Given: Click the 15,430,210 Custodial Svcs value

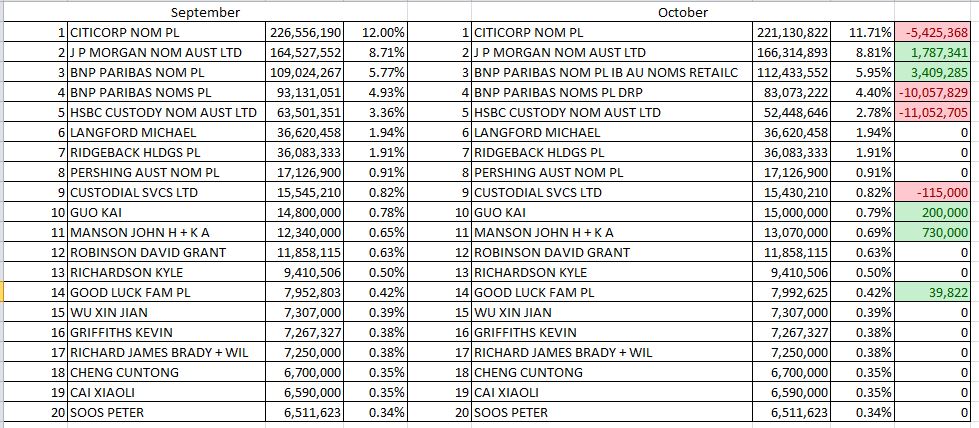Looking at the screenshot, I should (x=793, y=192).
